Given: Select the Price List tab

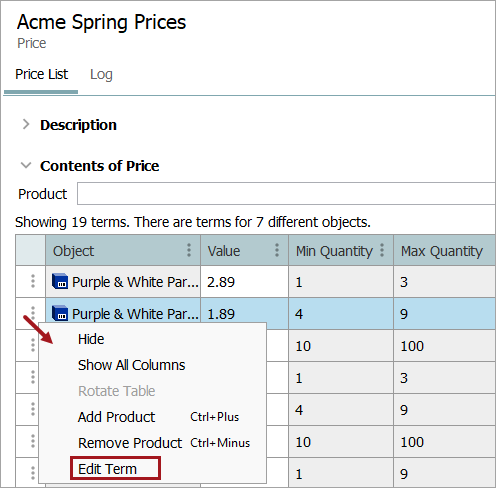Looking at the screenshot, I should [41, 74].
